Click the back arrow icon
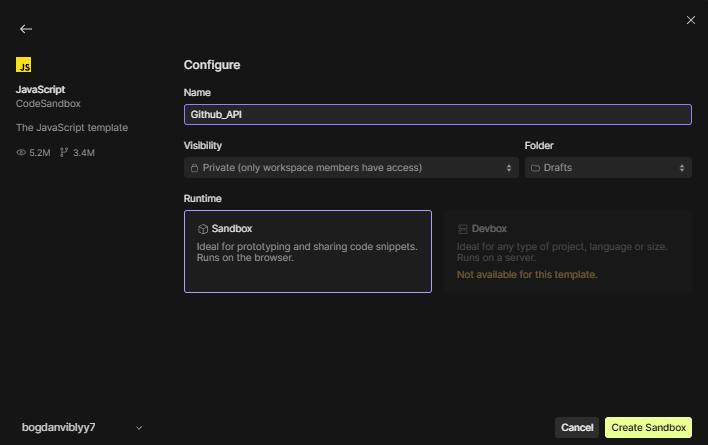The height and width of the screenshot is (445, 708). [x=26, y=29]
